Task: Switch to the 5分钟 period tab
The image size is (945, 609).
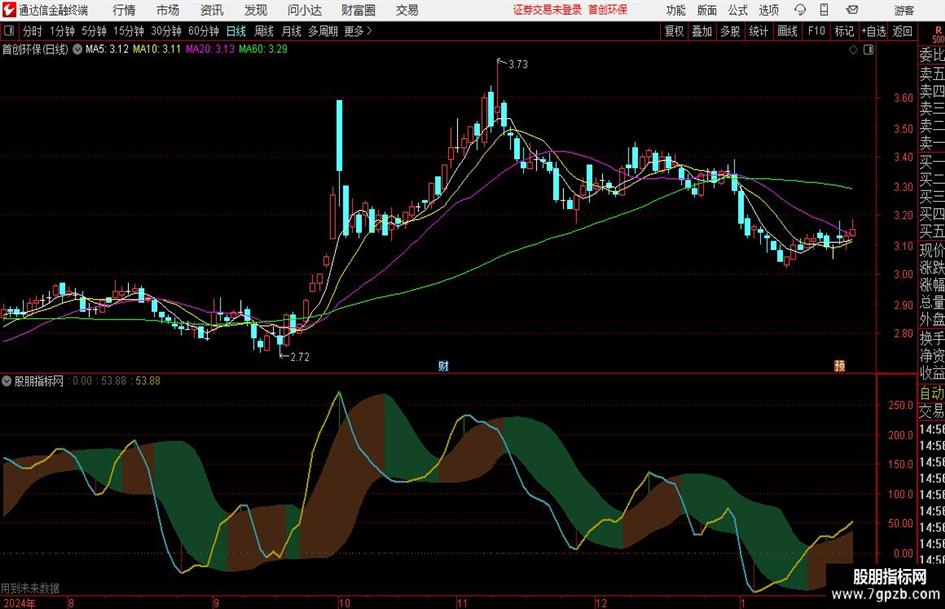Action: pyautogui.click(x=94, y=31)
